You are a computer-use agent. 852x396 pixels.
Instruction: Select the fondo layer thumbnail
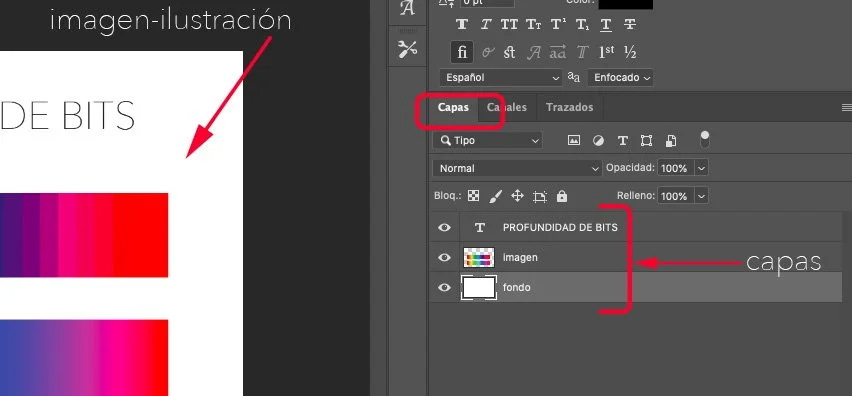click(479, 287)
